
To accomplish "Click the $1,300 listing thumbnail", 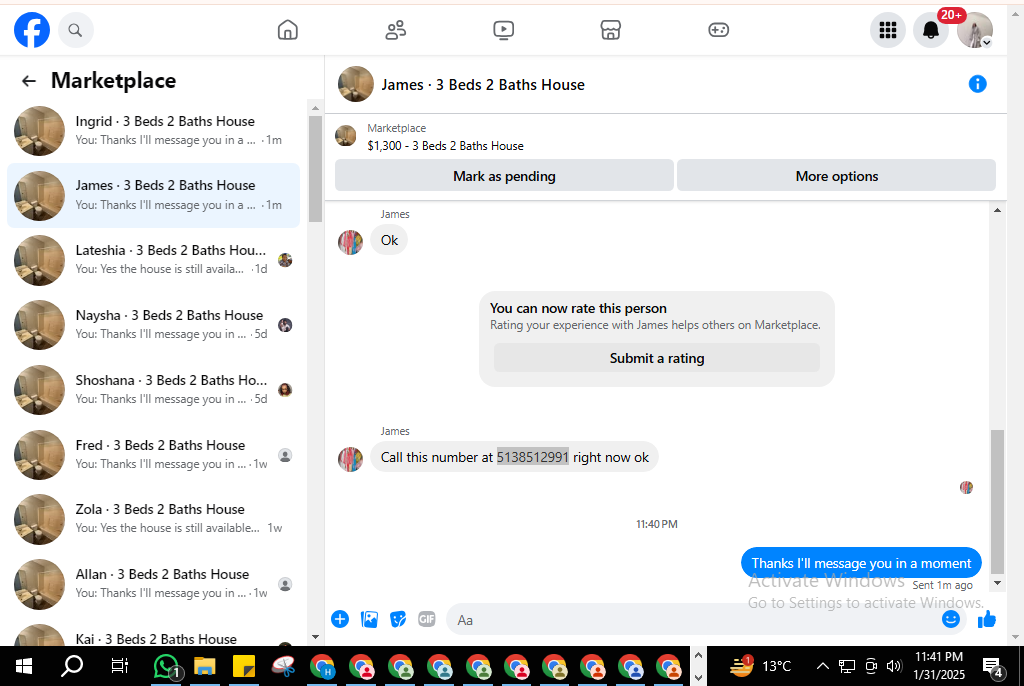I will [345, 136].
